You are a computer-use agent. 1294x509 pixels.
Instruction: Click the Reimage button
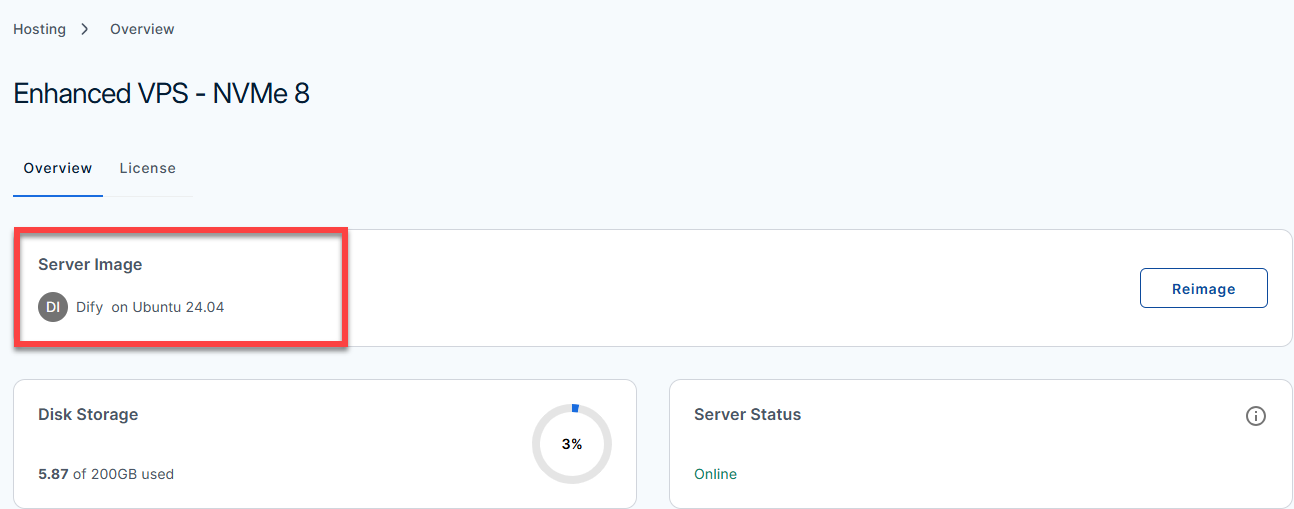[x=1204, y=288]
